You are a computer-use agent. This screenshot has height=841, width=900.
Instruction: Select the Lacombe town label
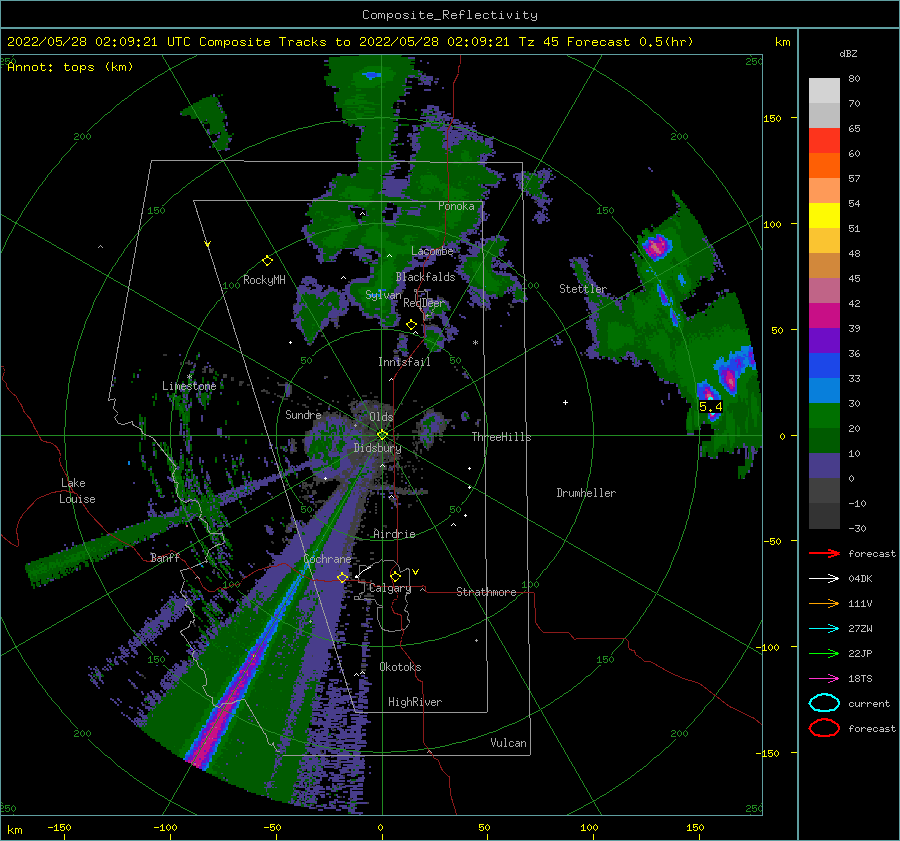click(x=432, y=251)
